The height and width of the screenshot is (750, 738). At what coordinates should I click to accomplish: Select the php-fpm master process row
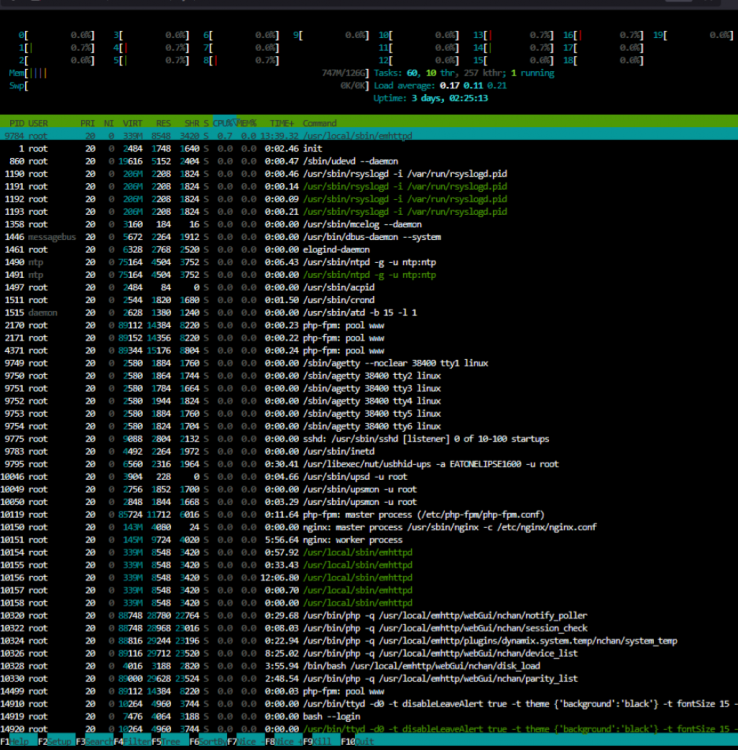(x=369, y=515)
